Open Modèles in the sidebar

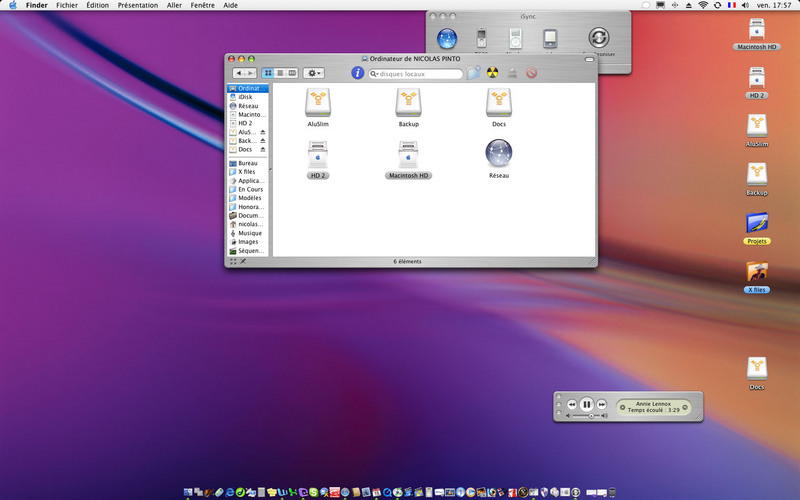(247, 198)
